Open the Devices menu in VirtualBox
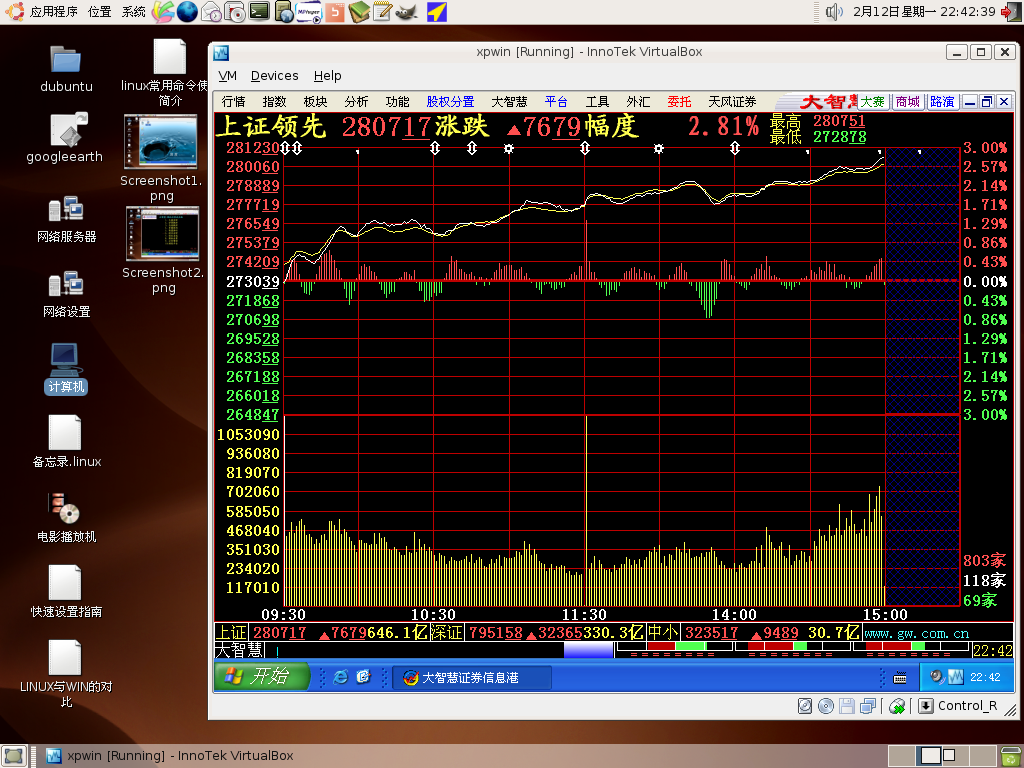 (274, 76)
